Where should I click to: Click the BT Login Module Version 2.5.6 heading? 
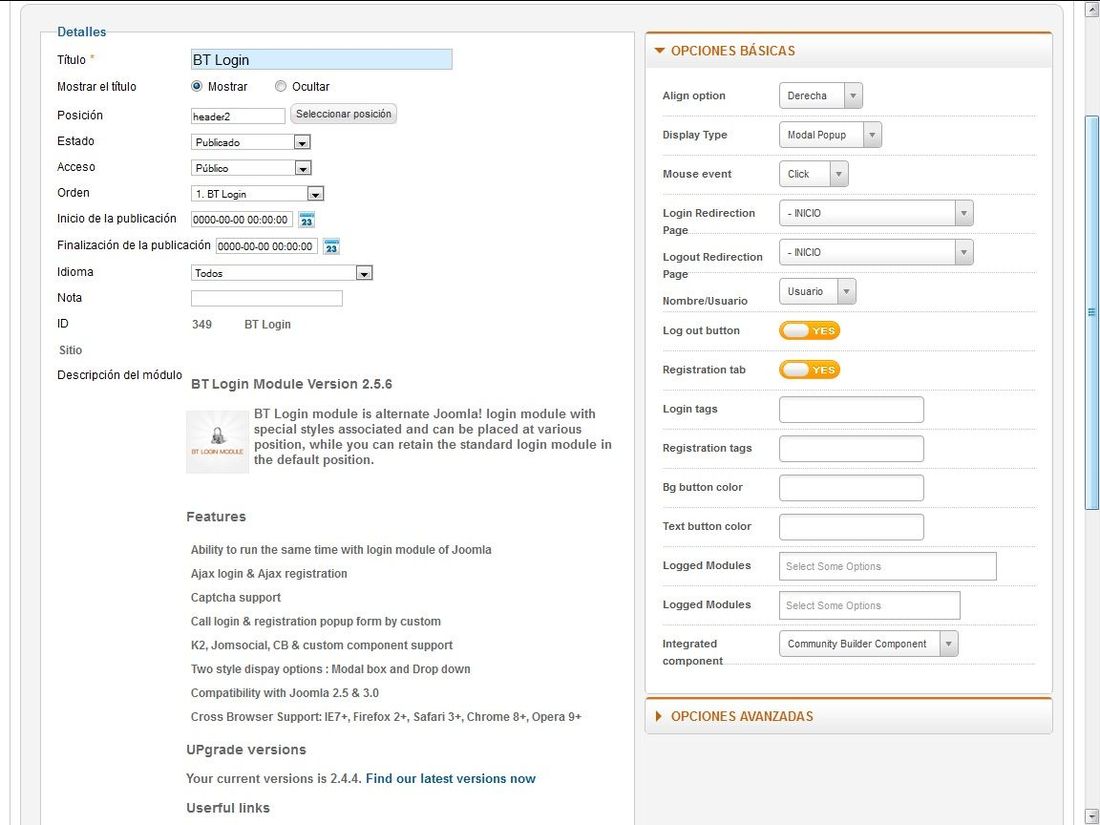click(x=291, y=384)
